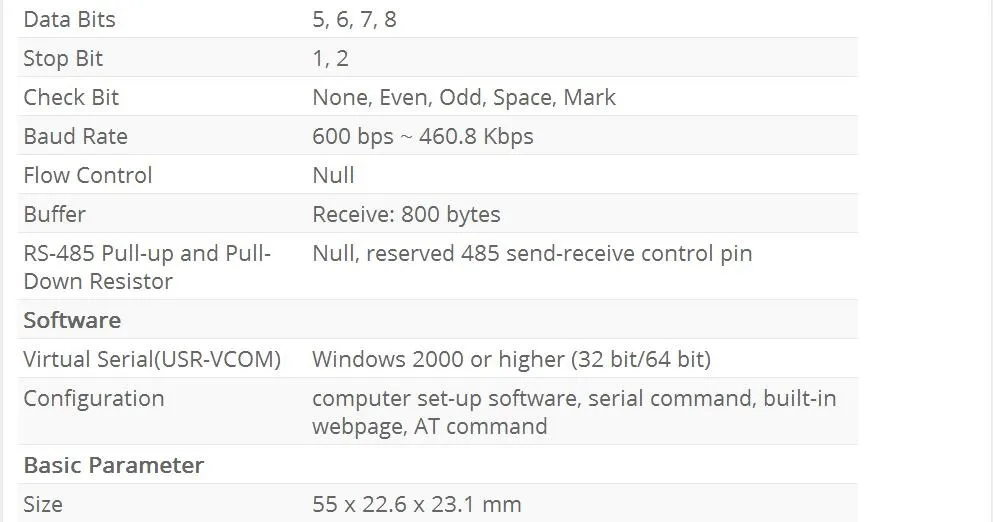The height and width of the screenshot is (522, 993).
Task: Click the Stop Bit value 1, 2
Action: (x=330, y=58)
